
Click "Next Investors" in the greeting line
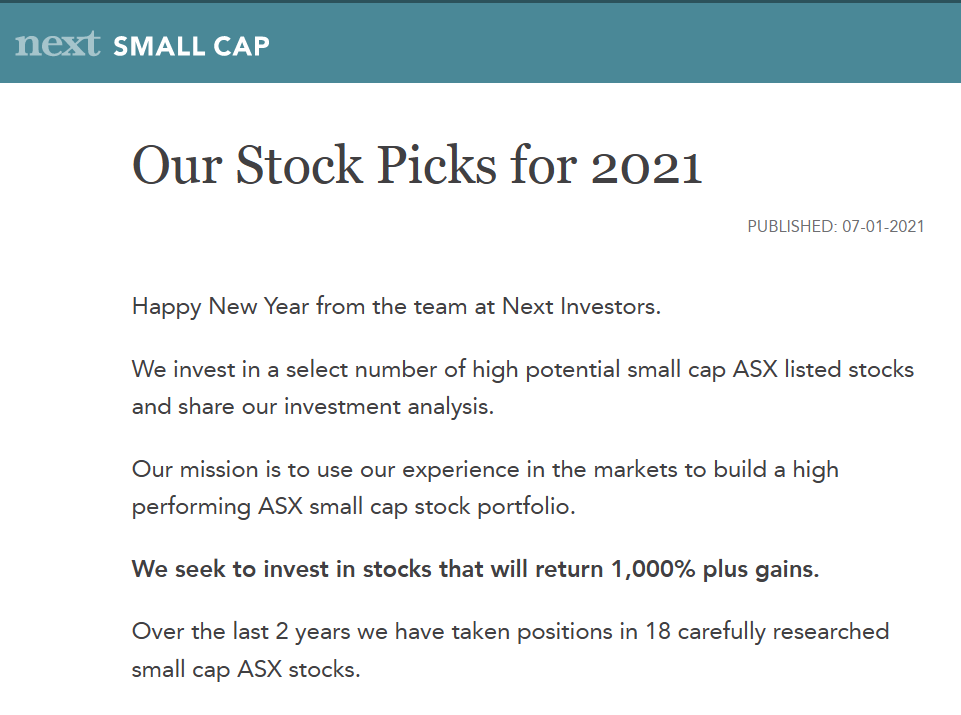[x=580, y=306]
